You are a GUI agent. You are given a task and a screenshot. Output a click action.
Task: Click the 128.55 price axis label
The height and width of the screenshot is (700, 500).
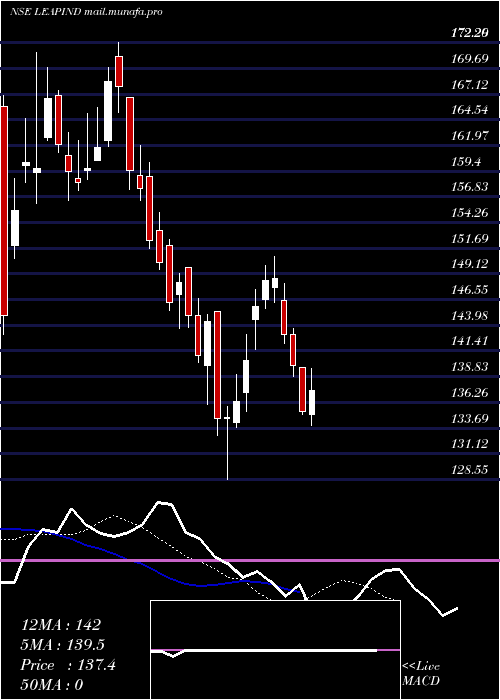468,470
